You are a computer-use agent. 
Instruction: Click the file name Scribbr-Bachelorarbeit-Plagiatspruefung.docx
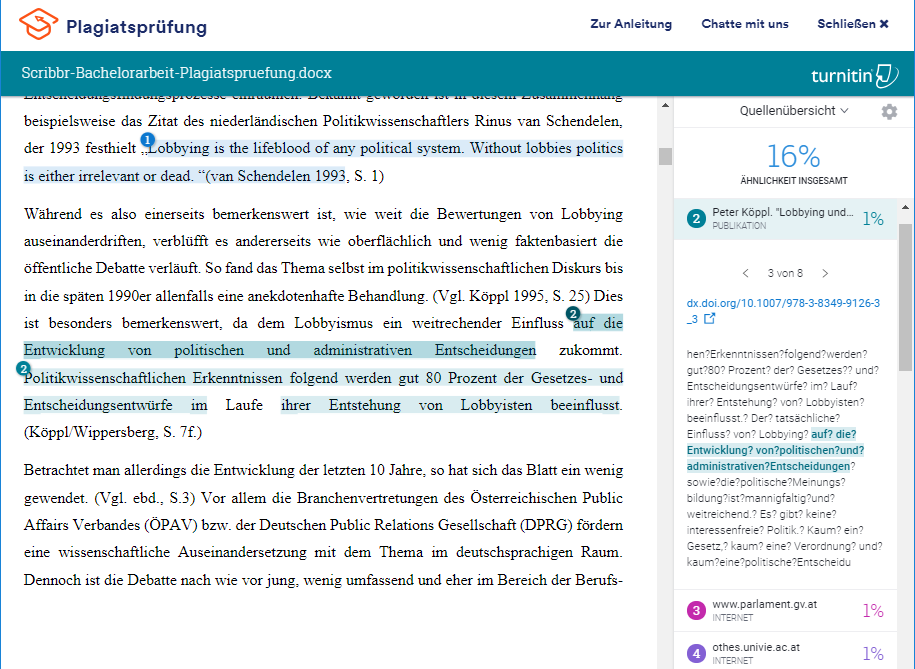click(176, 73)
